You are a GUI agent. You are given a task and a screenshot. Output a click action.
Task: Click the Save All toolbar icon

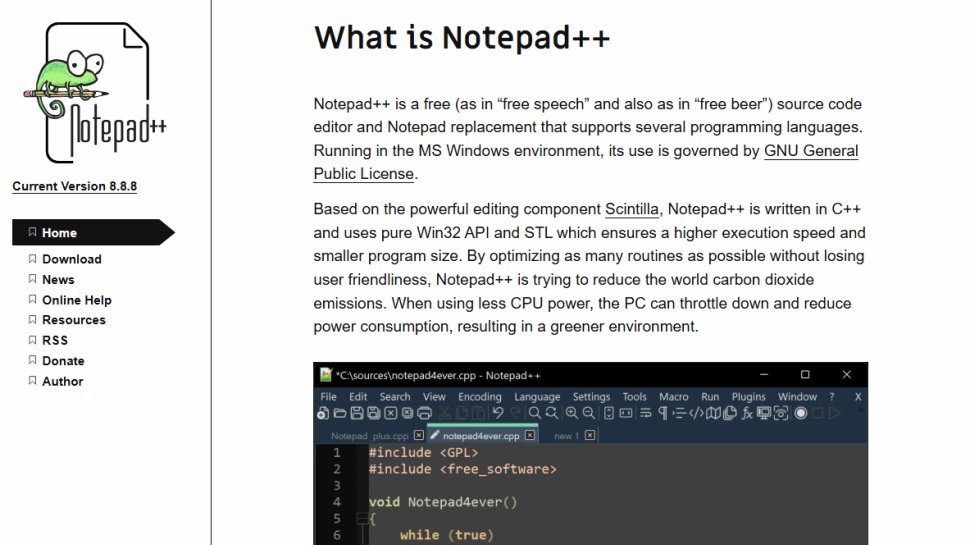[374, 413]
